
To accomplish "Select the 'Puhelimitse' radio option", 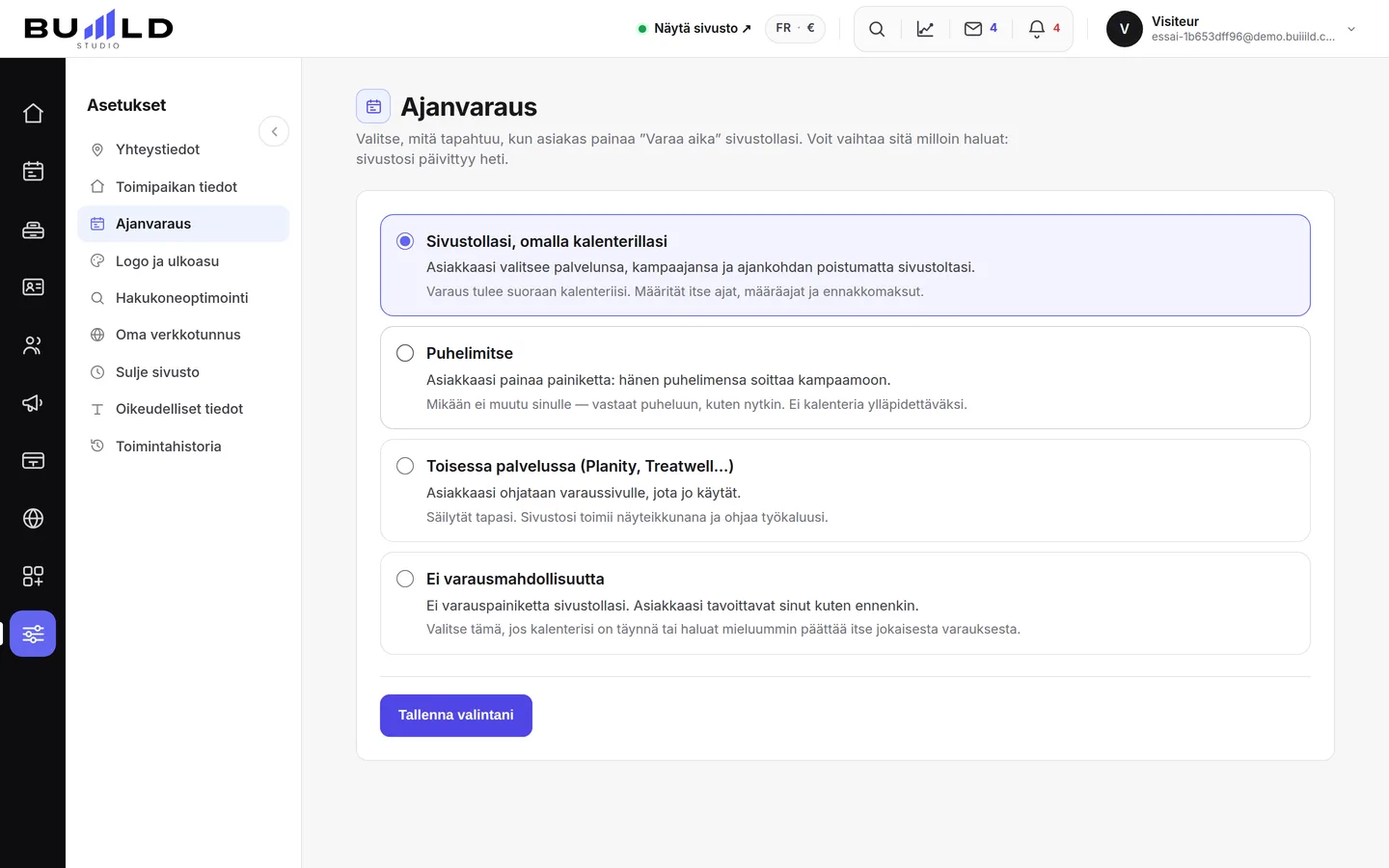I will tap(405, 353).
